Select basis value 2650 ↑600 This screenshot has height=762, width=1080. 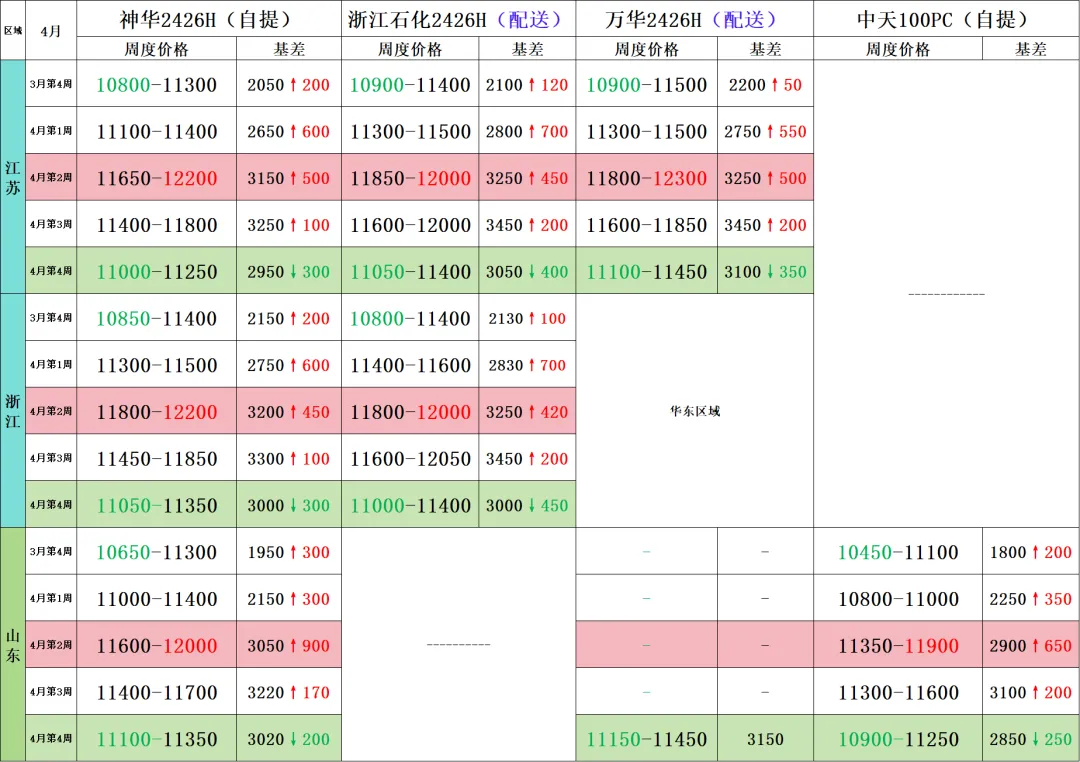point(289,131)
